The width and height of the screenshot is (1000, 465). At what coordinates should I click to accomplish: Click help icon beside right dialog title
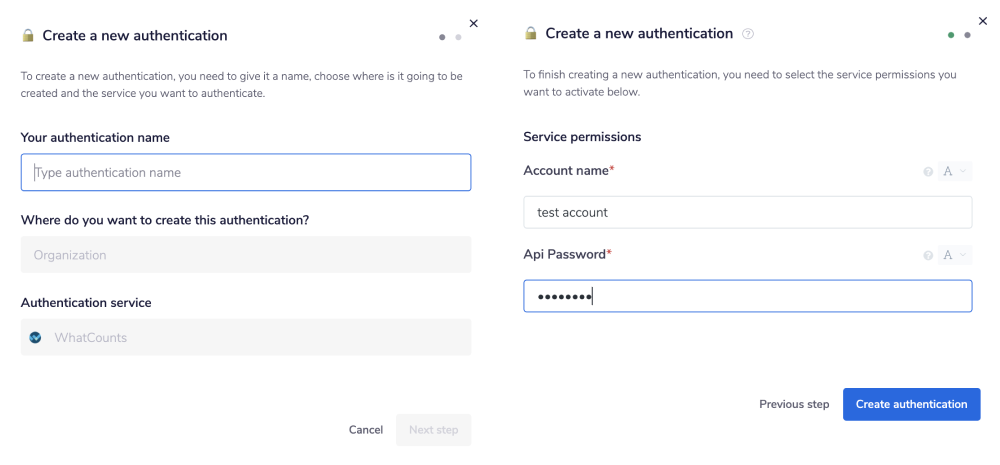point(748,34)
